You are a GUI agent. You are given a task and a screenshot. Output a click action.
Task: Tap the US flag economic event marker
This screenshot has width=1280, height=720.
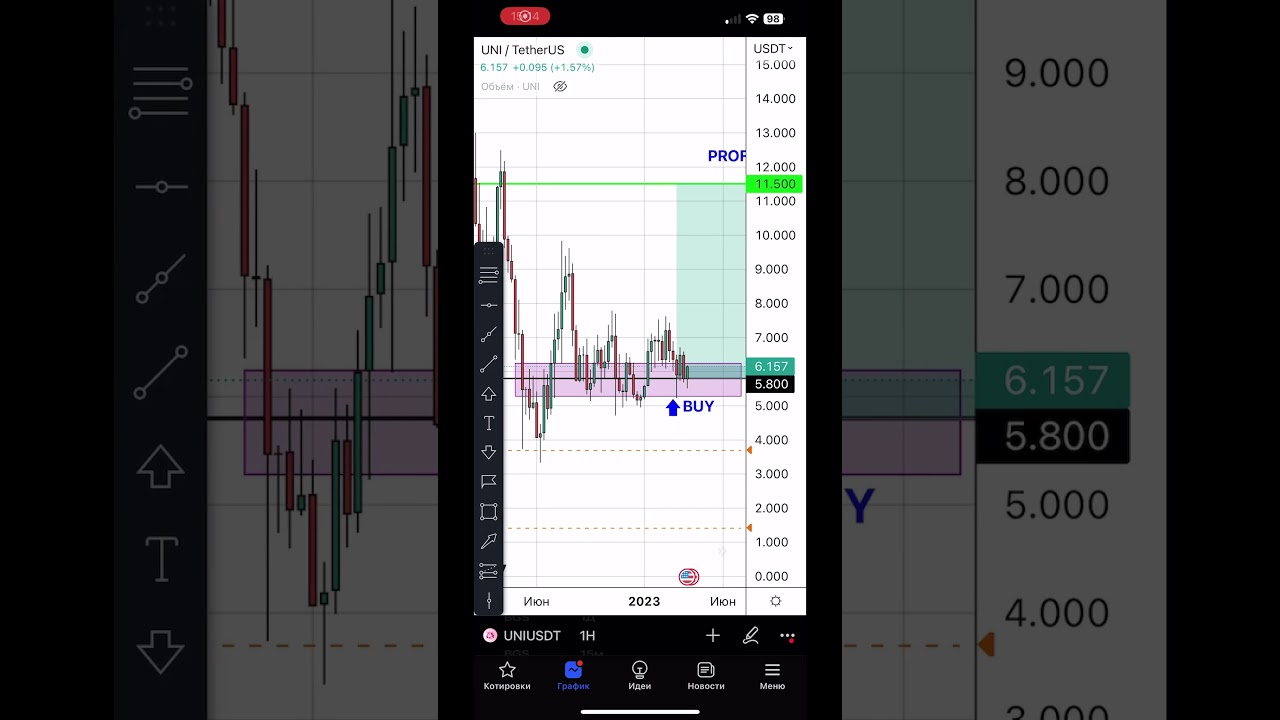688,577
